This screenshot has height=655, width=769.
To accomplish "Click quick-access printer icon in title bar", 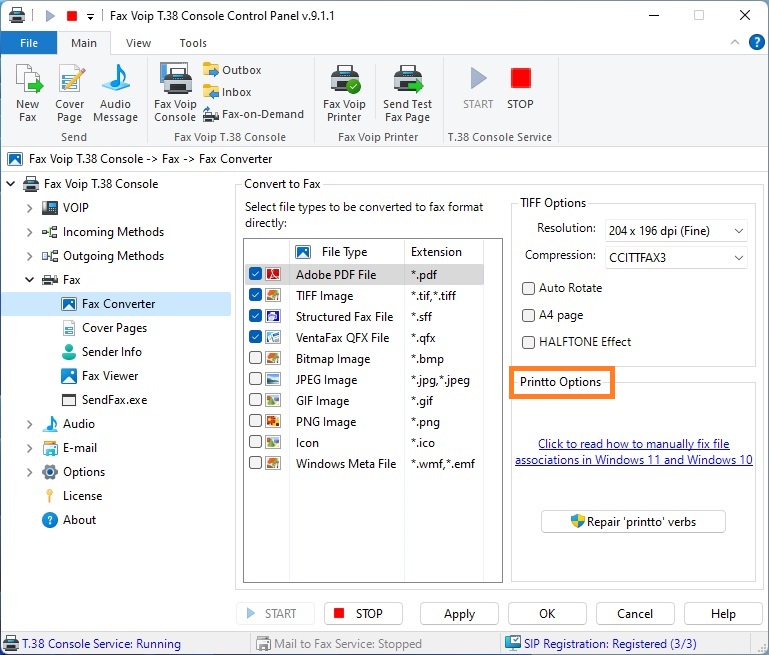I will (17, 15).
